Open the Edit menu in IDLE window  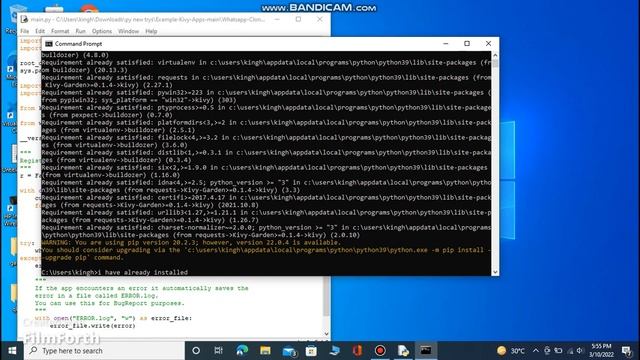tap(40, 31)
